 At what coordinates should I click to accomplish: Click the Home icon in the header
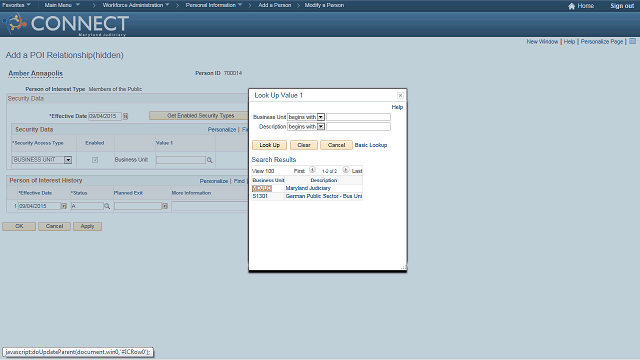point(571,6)
